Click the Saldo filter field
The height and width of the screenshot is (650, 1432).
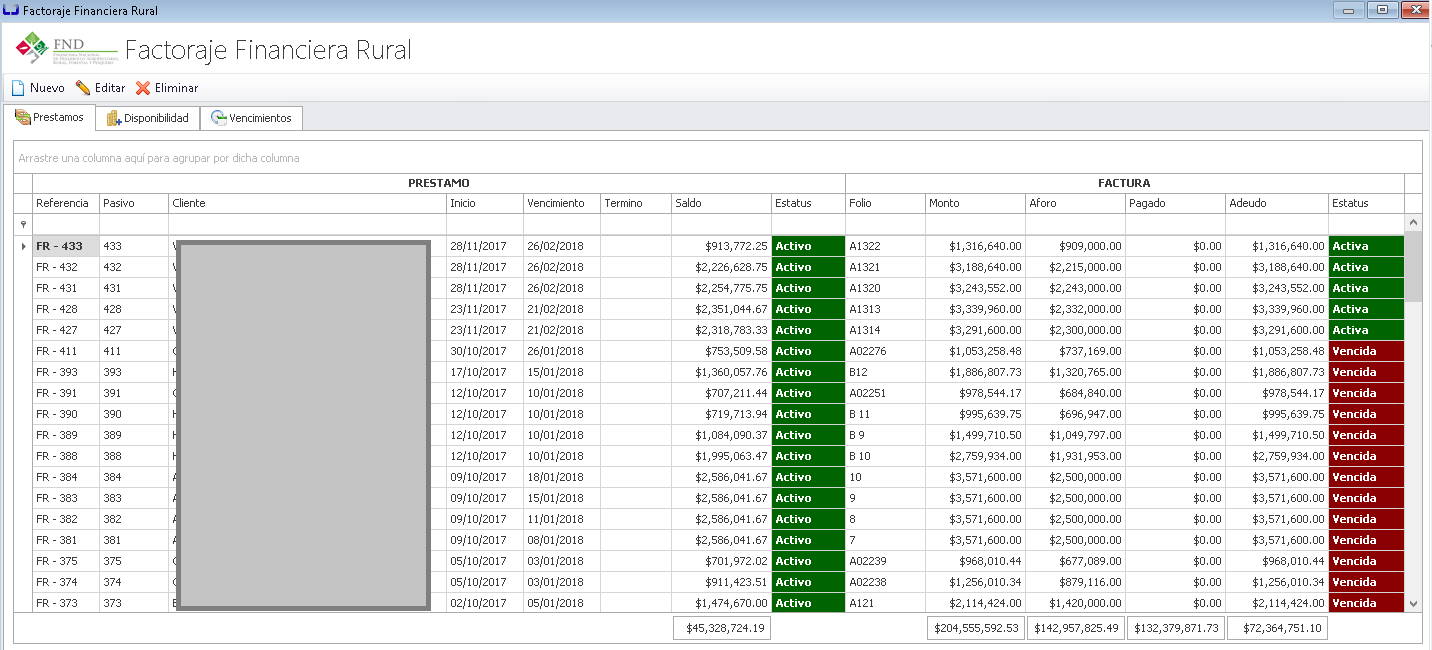click(721, 224)
